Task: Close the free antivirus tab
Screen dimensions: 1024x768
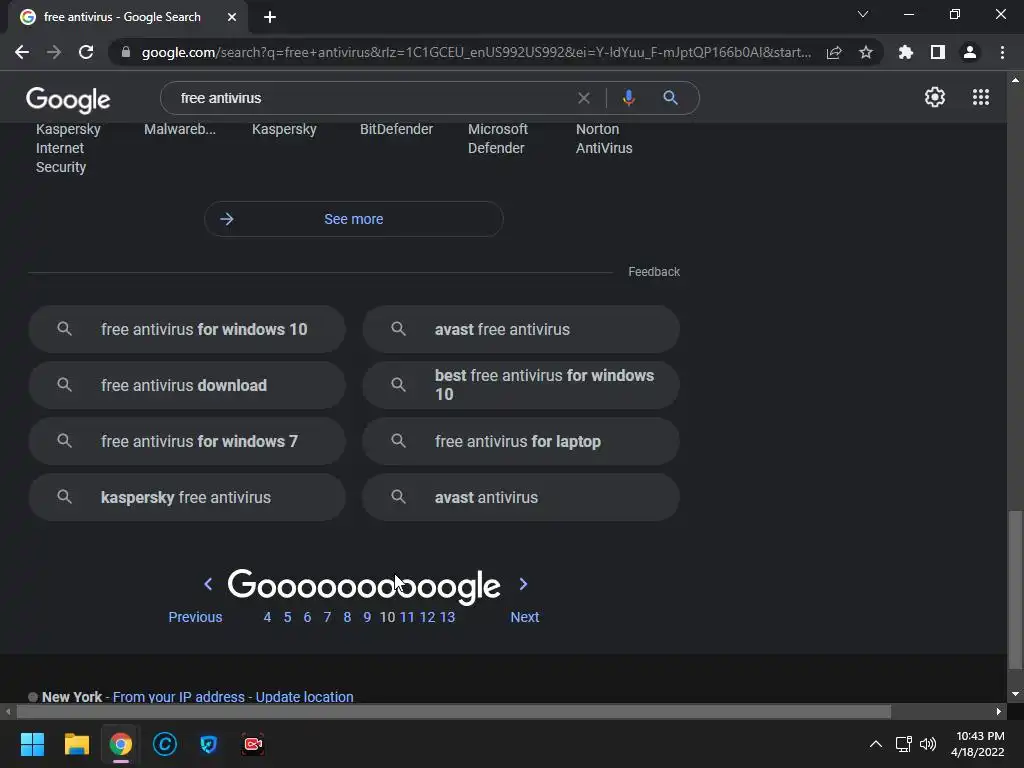Action: [232, 17]
